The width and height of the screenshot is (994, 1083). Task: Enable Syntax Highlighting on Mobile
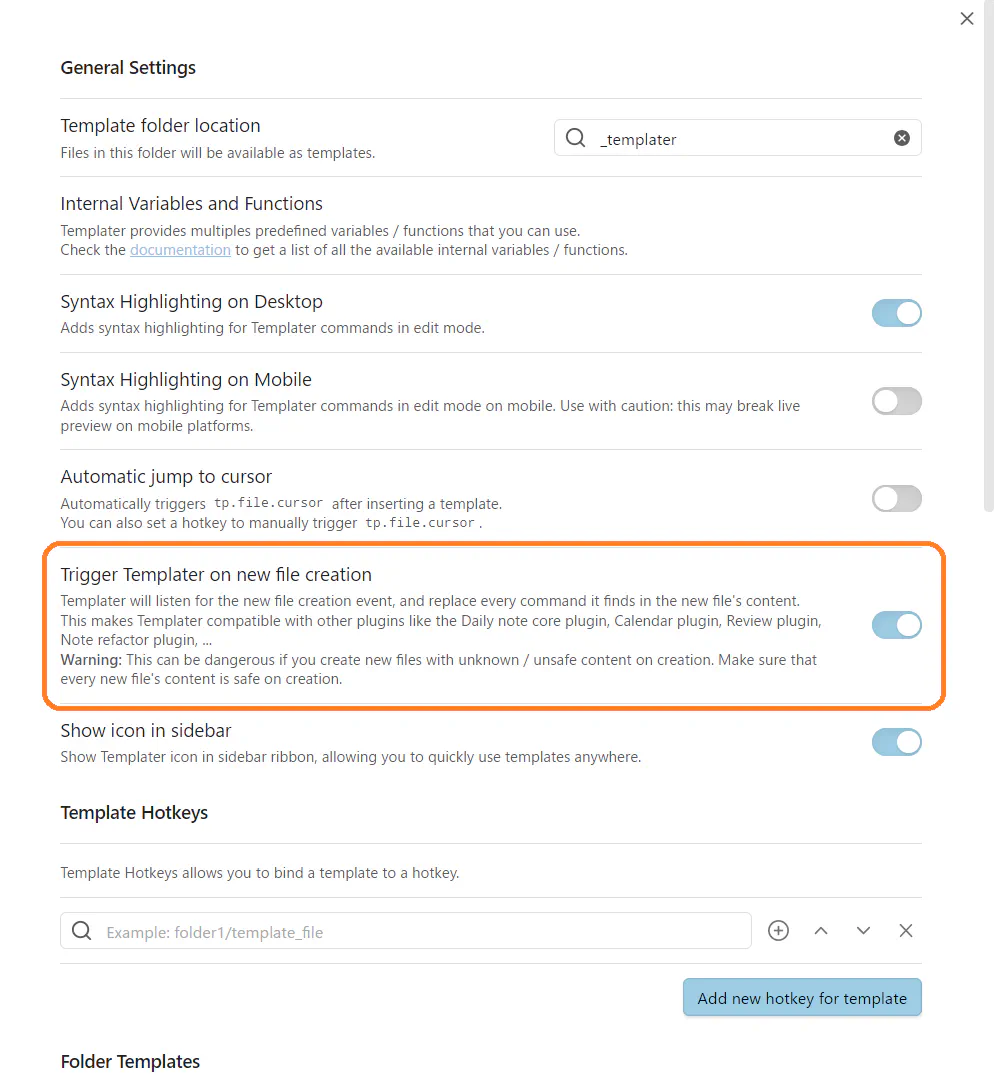pos(896,401)
